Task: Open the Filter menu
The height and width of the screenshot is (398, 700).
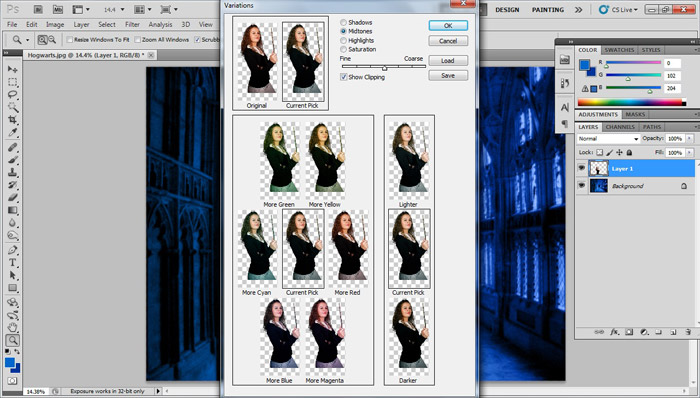Action: 132,25
